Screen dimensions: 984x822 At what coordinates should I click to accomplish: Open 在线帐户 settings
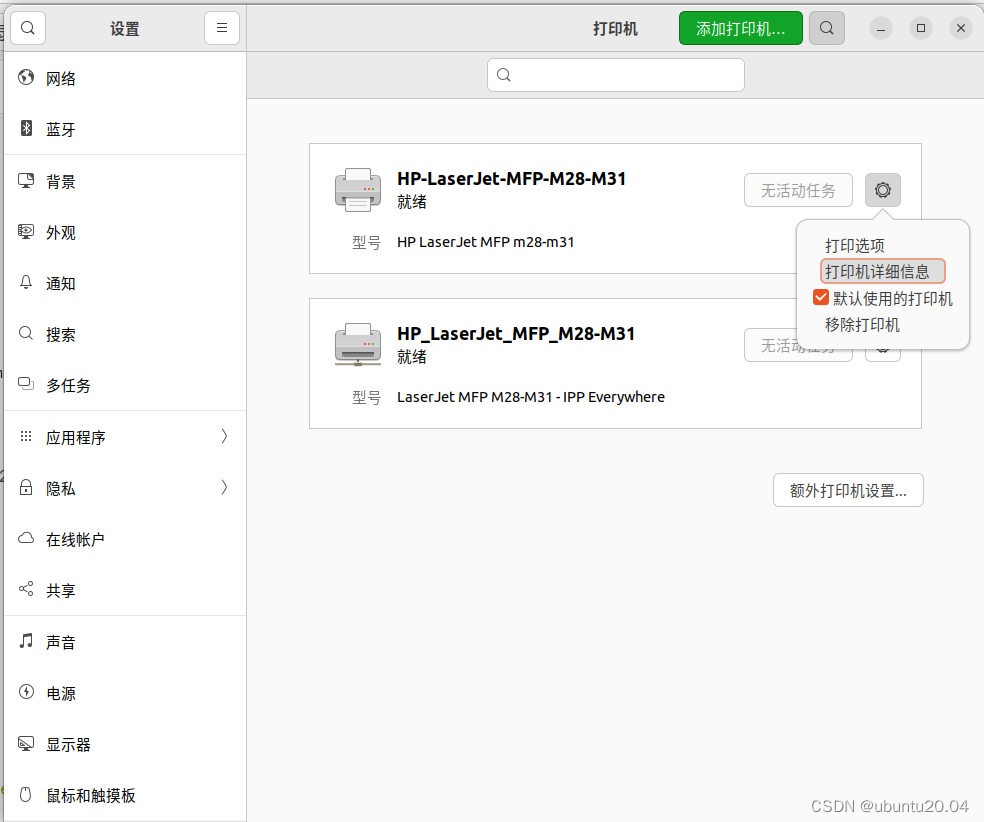pos(125,539)
